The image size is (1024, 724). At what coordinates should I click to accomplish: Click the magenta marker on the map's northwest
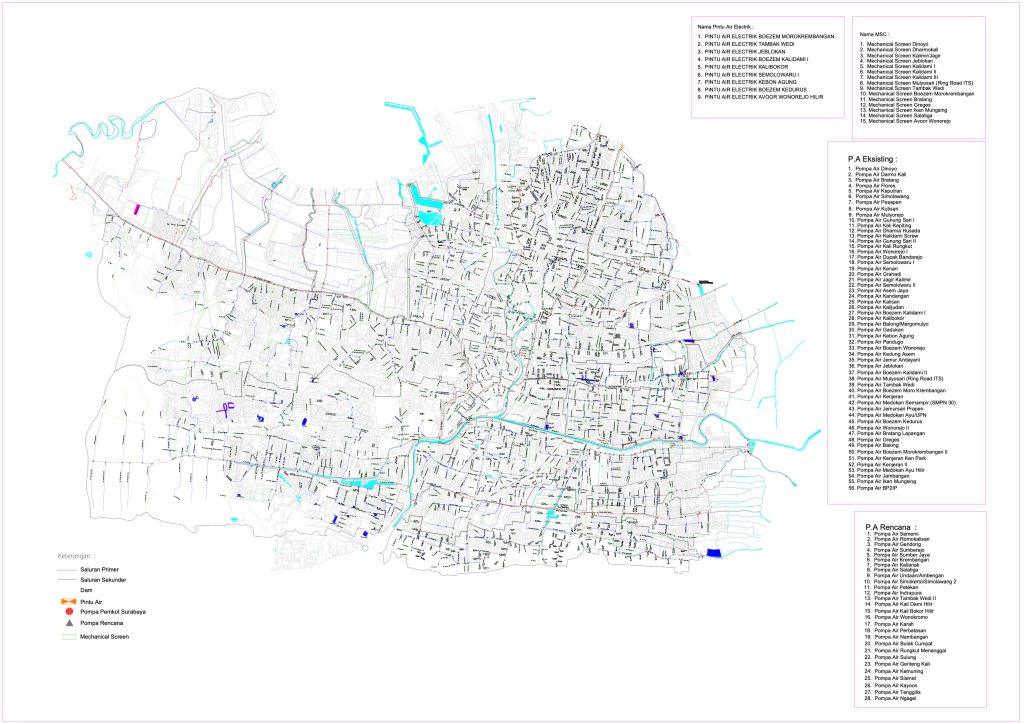click(x=138, y=209)
